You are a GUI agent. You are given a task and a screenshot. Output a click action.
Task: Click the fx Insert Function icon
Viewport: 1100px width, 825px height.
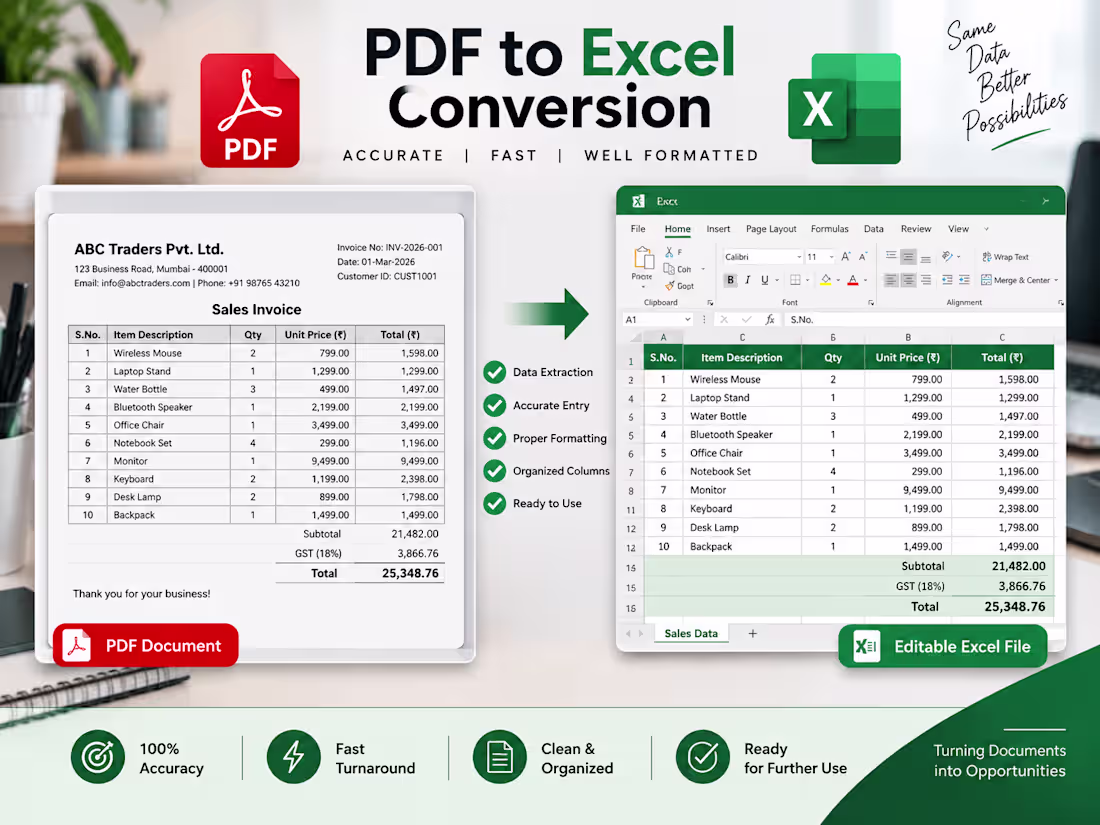770,319
